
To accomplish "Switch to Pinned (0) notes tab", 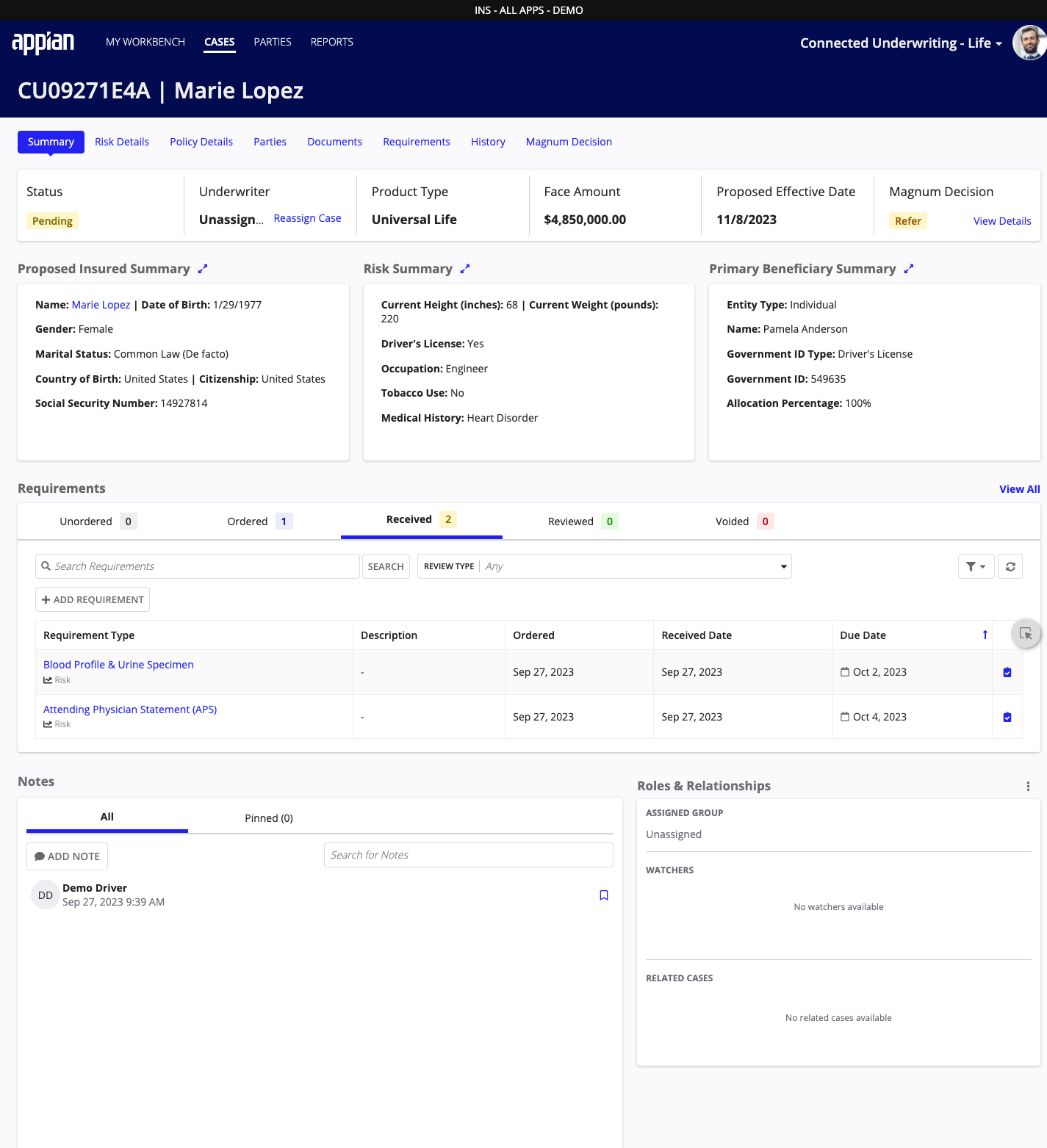I will [269, 818].
